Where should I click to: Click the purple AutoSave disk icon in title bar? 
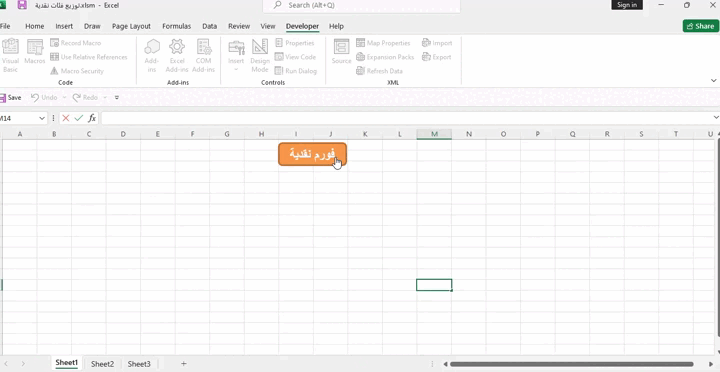pyautogui.click(x=22, y=6)
